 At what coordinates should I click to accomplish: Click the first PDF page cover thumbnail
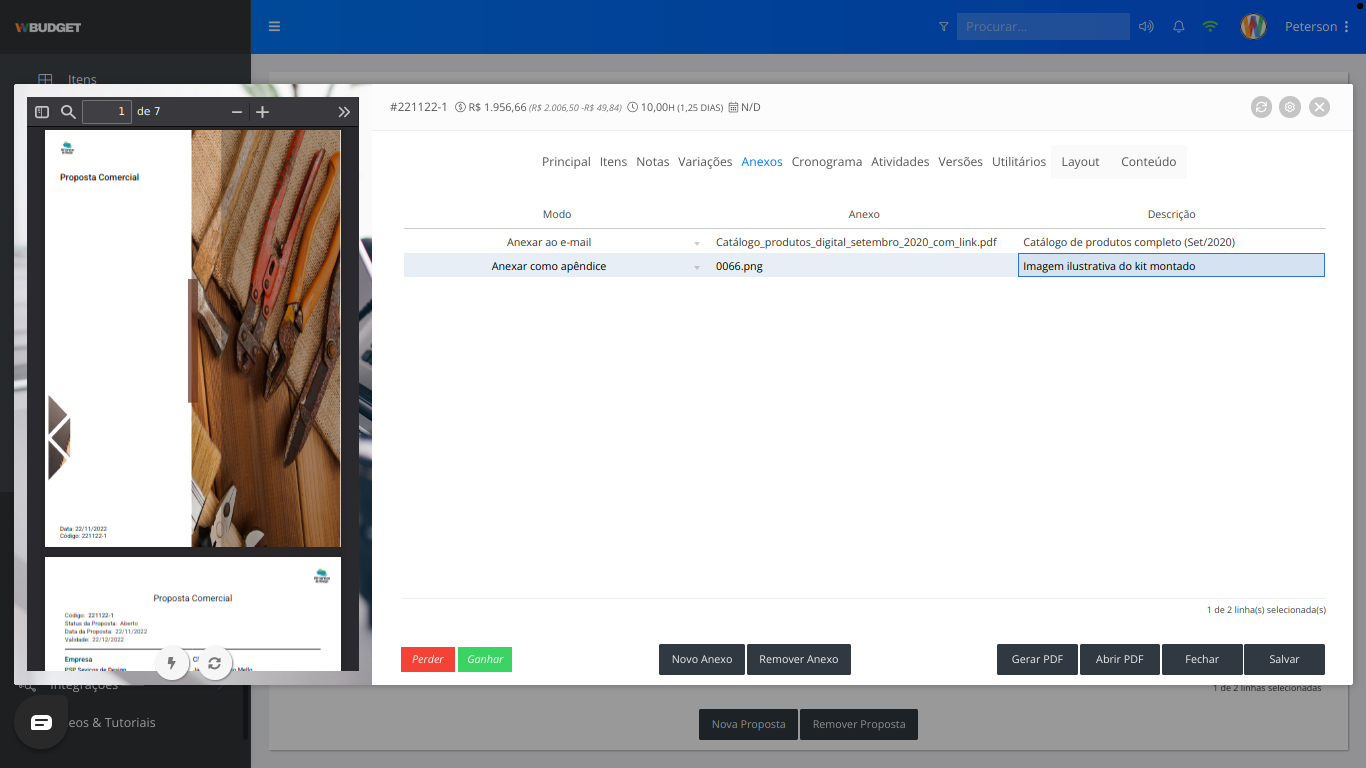pyautogui.click(x=193, y=339)
